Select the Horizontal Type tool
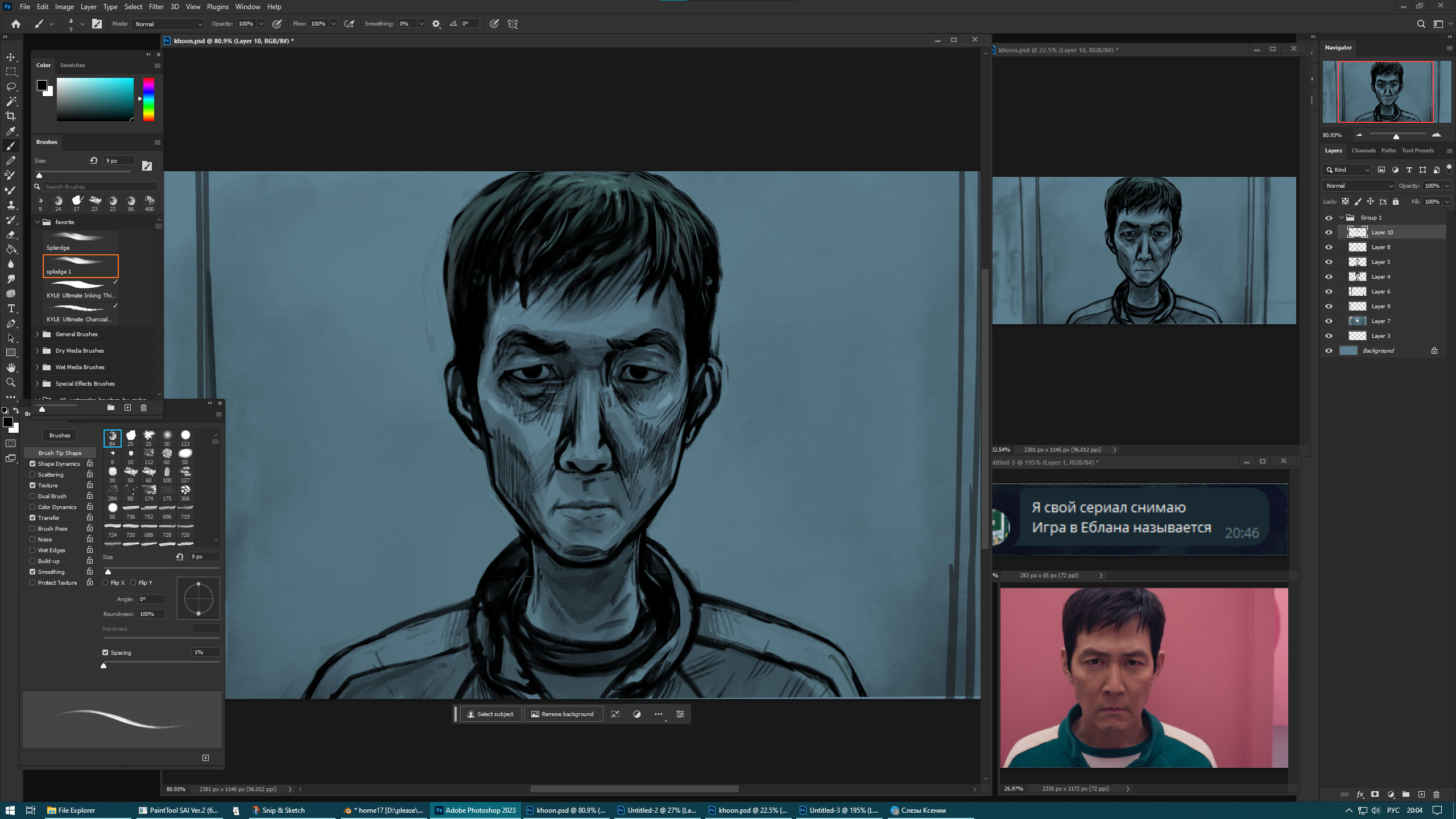This screenshot has height=819, width=1456. (x=11, y=308)
